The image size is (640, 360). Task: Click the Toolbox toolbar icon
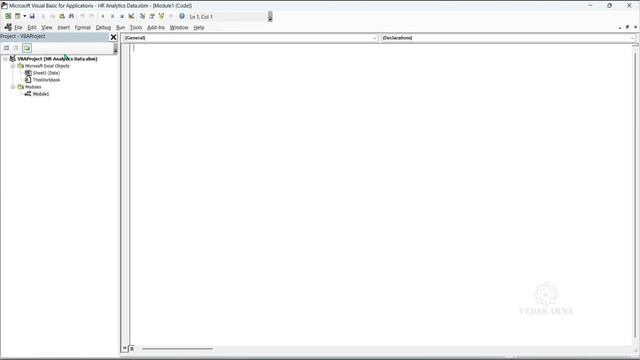click(171, 16)
